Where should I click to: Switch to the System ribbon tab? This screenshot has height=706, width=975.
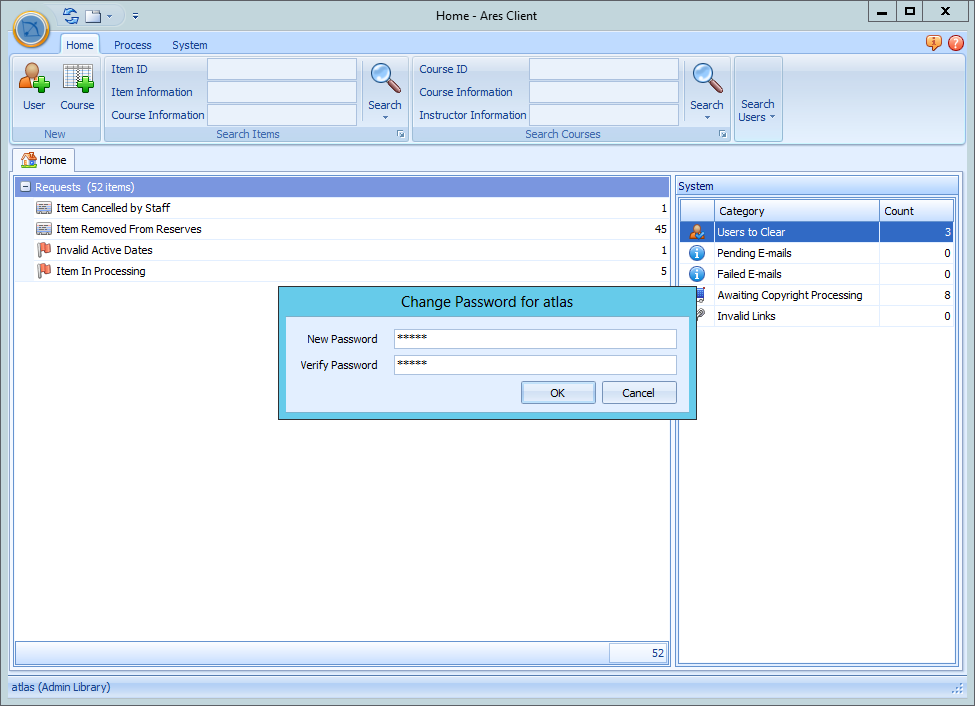(189, 44)
